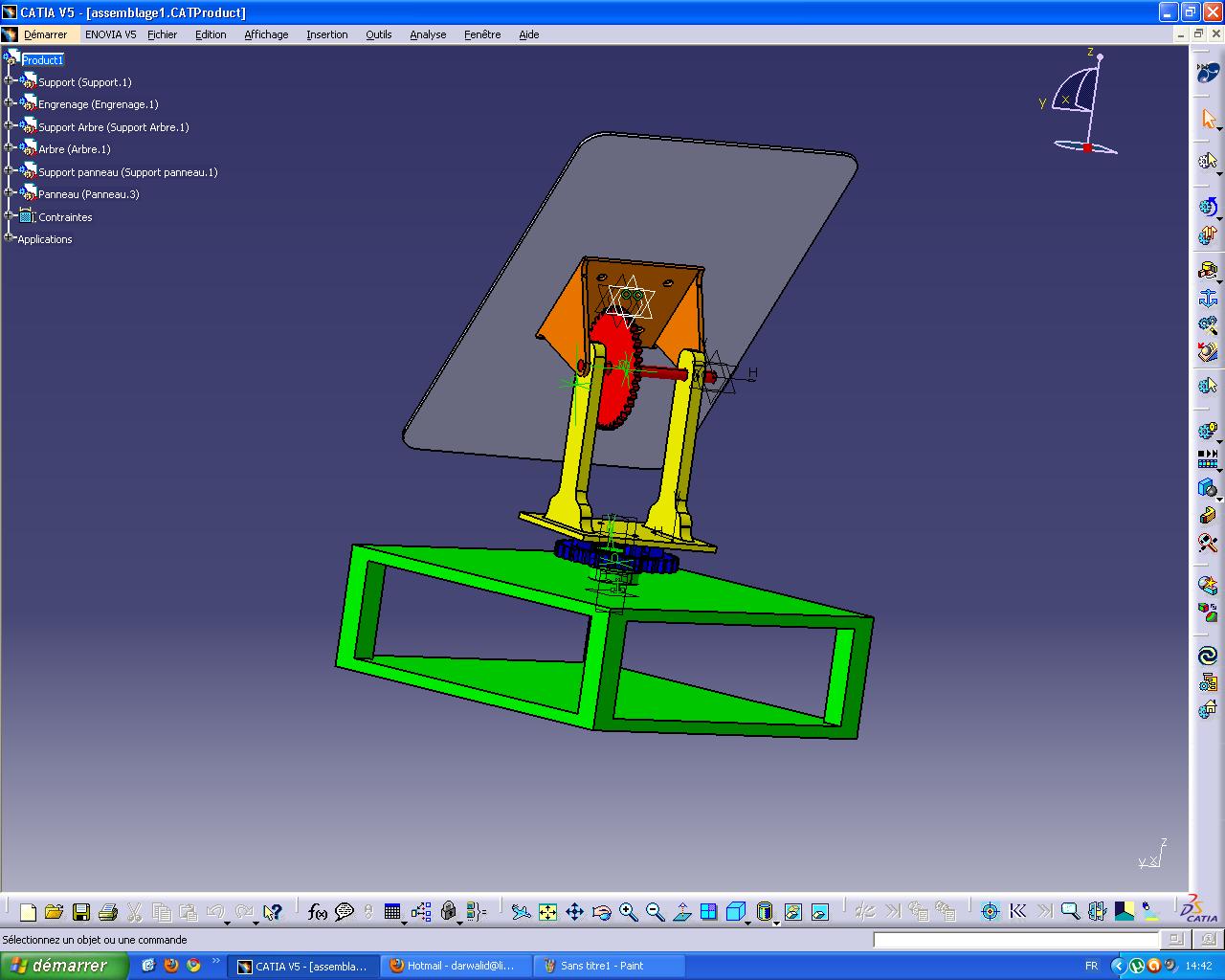Click the Update All swirl icon
The height and width of the screenshot is (980, 1225).
pos(1208,656)
